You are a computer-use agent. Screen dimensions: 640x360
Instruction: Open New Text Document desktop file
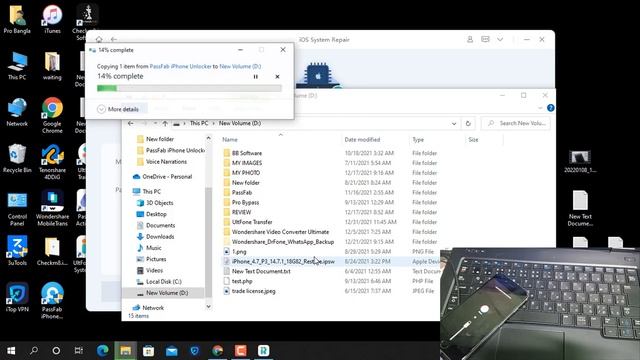[x=580, y=208]
